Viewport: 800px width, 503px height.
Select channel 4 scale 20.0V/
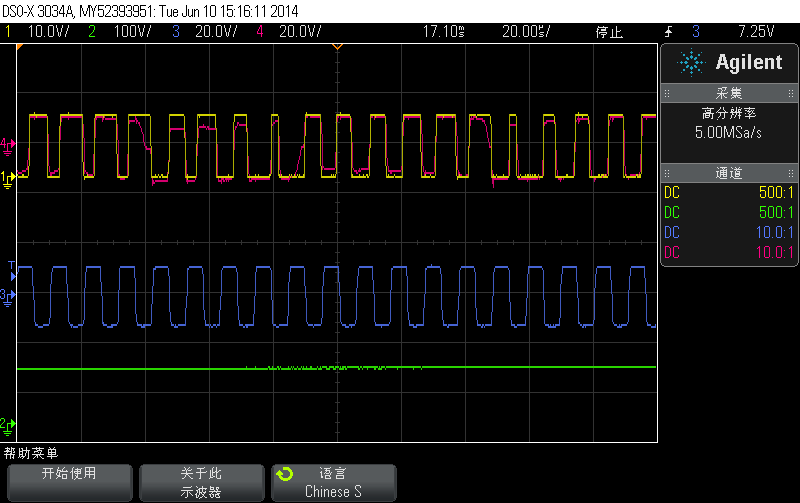300,32
